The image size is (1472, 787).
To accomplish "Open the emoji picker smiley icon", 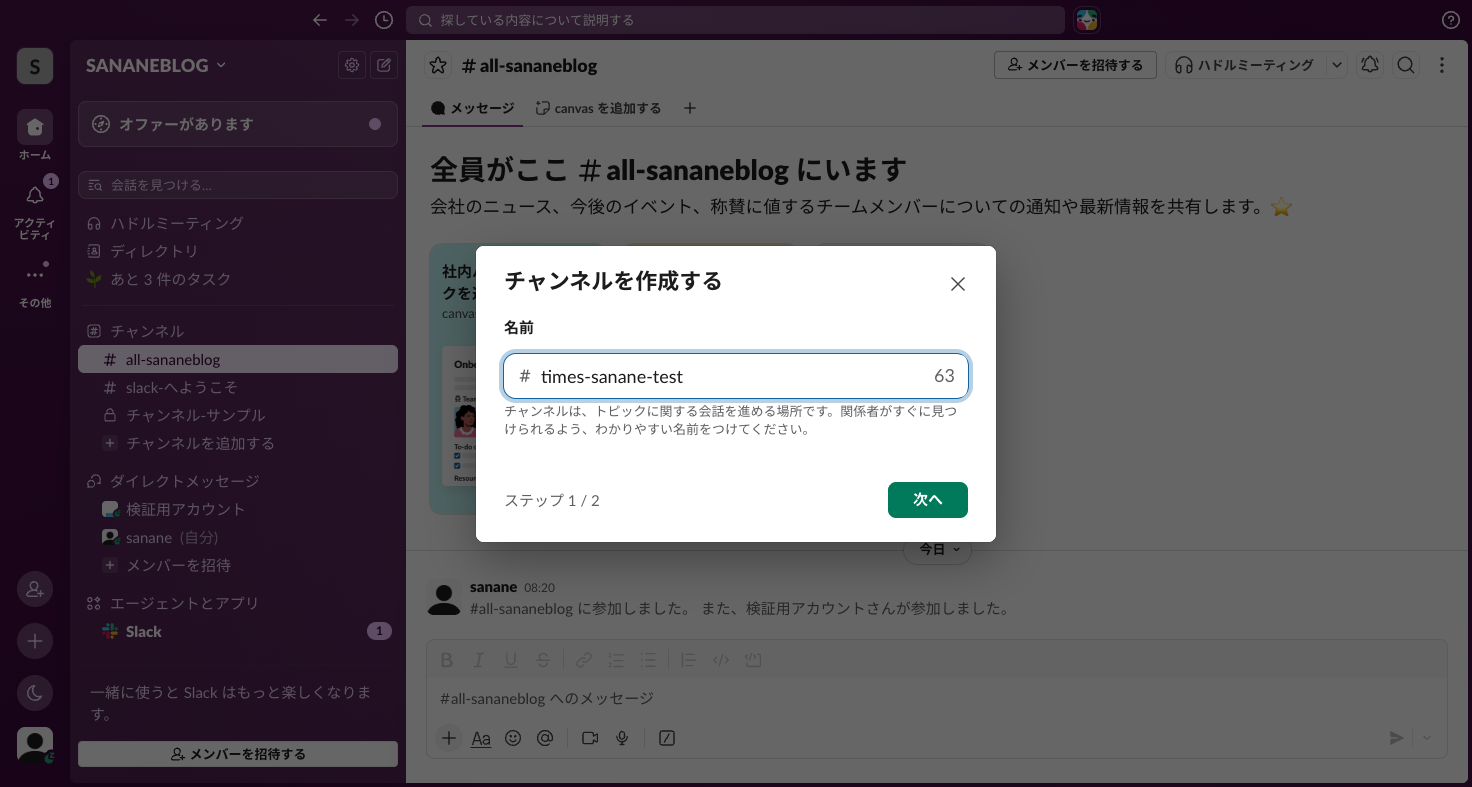I will click(x=513, y=738).
